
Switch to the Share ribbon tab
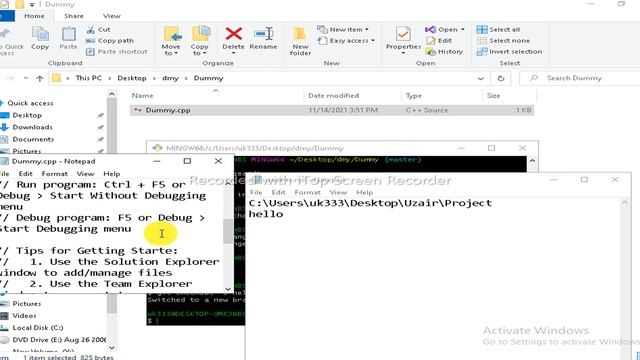(x=74, y=16)
